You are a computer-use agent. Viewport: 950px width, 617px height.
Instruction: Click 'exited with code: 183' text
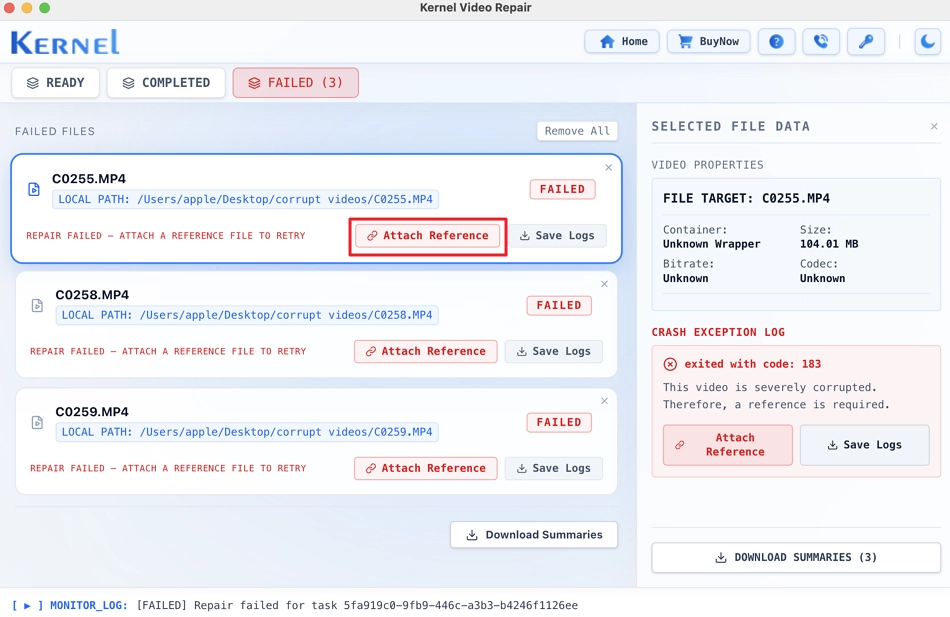click(x=752, y=364)
